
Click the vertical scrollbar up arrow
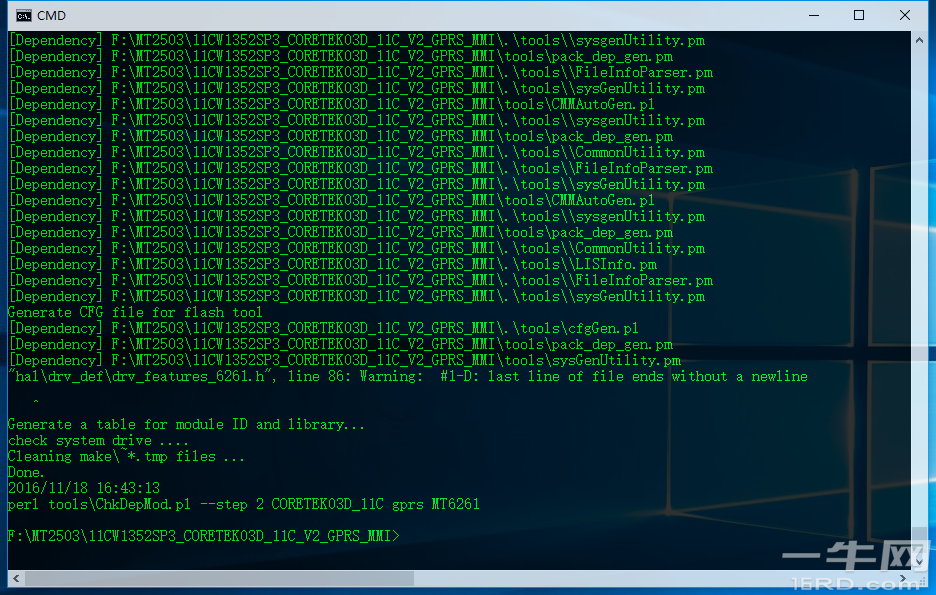tap(920, 40)
